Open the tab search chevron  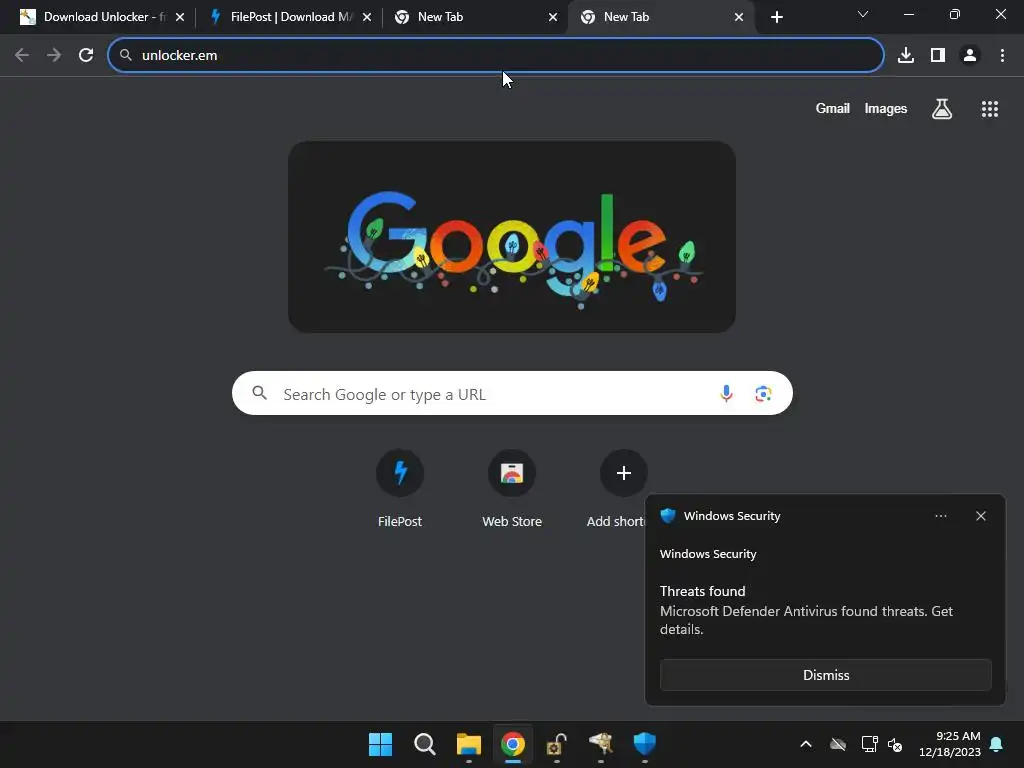pos(863,14)
